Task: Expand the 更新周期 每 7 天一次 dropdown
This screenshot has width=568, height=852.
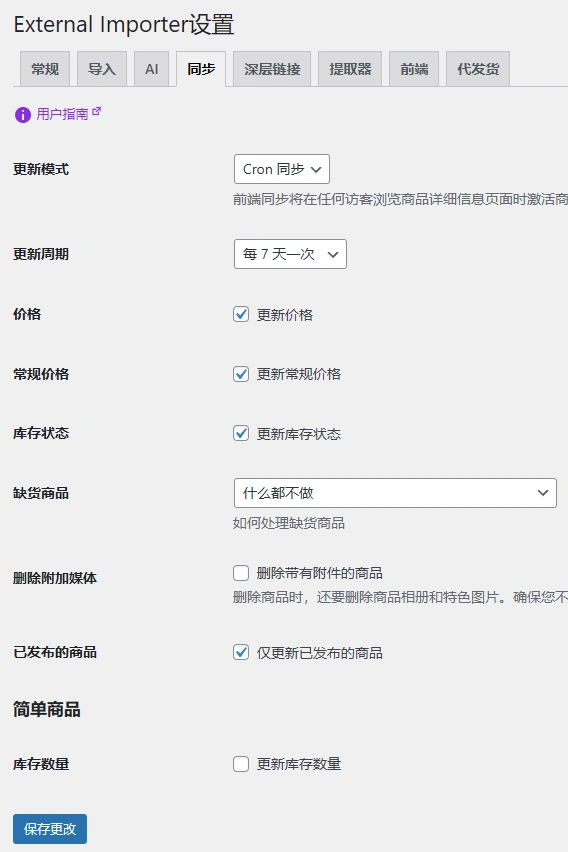Action: (x=290, y=254)
